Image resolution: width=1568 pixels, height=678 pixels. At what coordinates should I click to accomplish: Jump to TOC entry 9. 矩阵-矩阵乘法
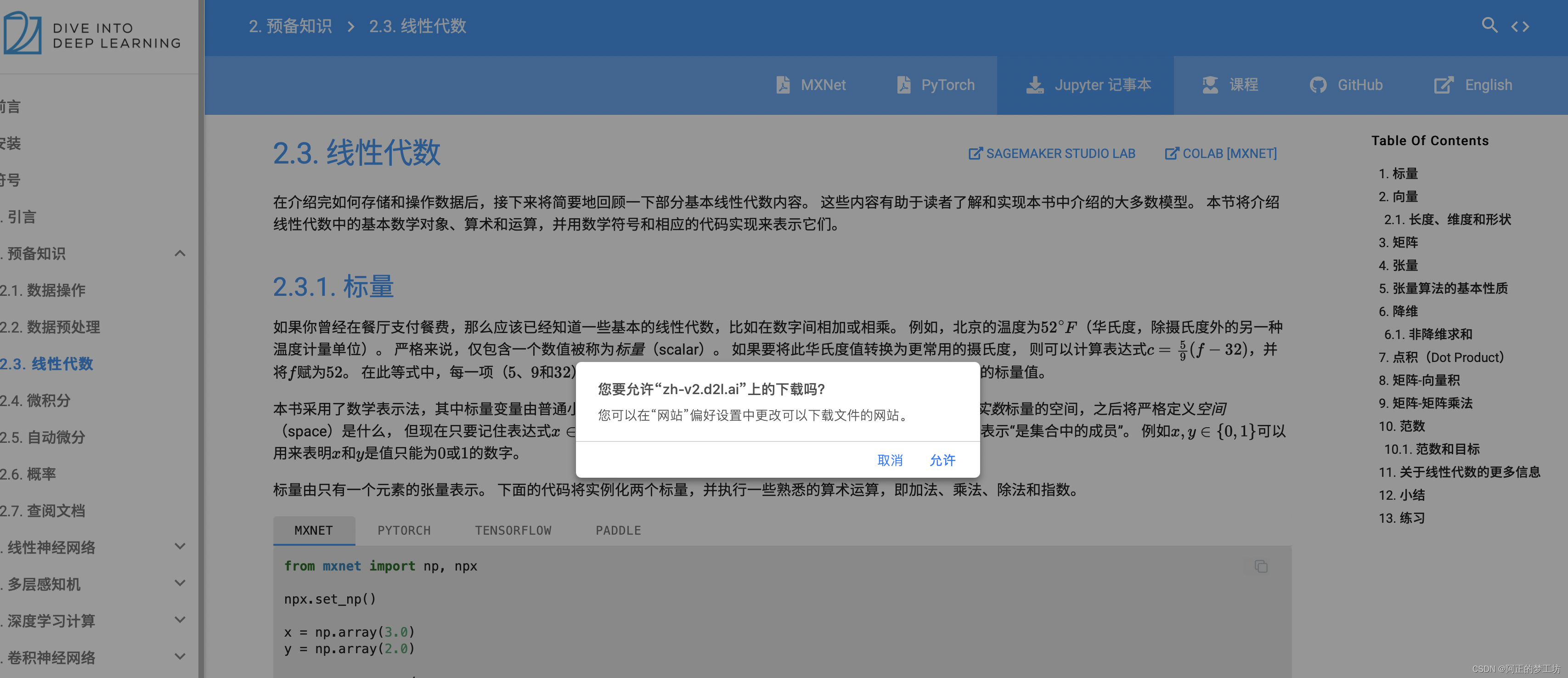pos(1426,403)
